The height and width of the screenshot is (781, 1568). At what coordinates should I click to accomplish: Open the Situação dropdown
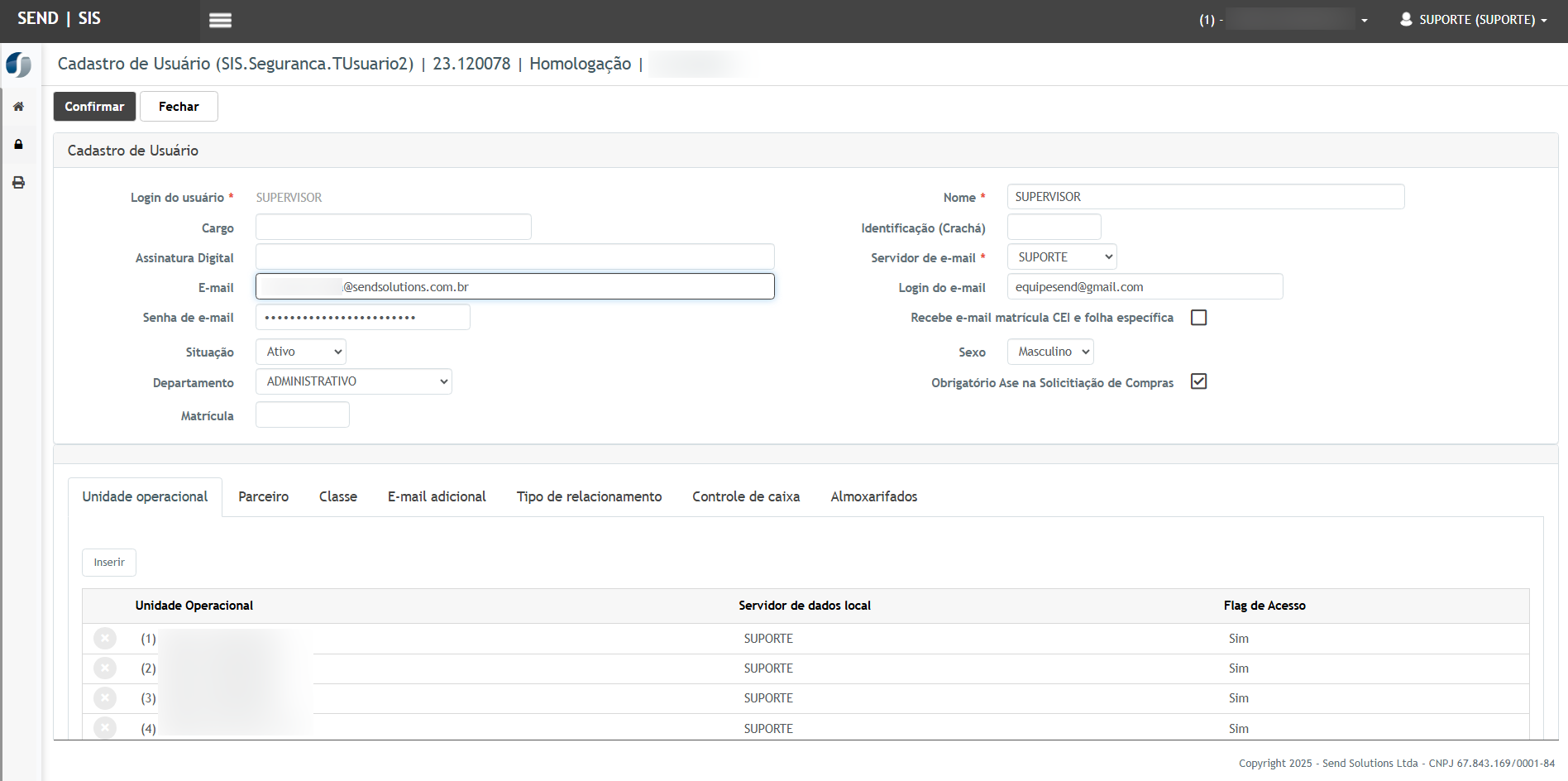tap(301, 352)
